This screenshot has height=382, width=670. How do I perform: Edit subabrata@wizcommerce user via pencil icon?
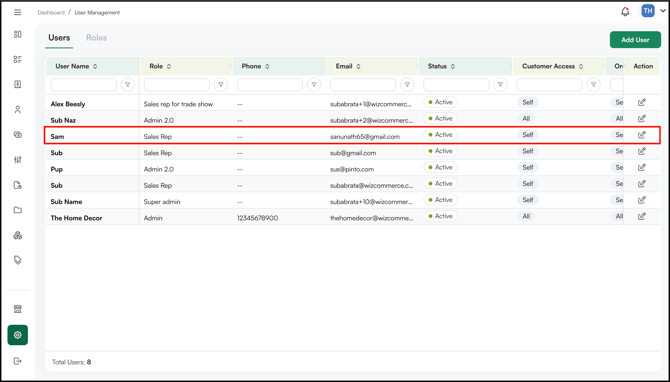click(x=641, y=184)
